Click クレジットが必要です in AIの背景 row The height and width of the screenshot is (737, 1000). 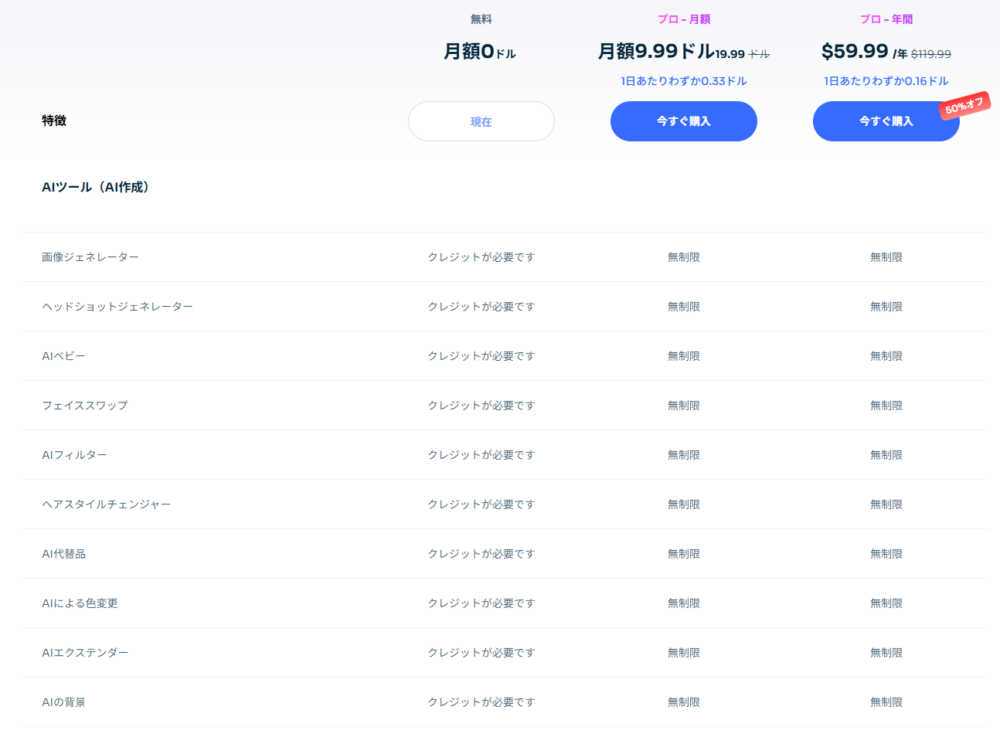(x=481, y=702)
